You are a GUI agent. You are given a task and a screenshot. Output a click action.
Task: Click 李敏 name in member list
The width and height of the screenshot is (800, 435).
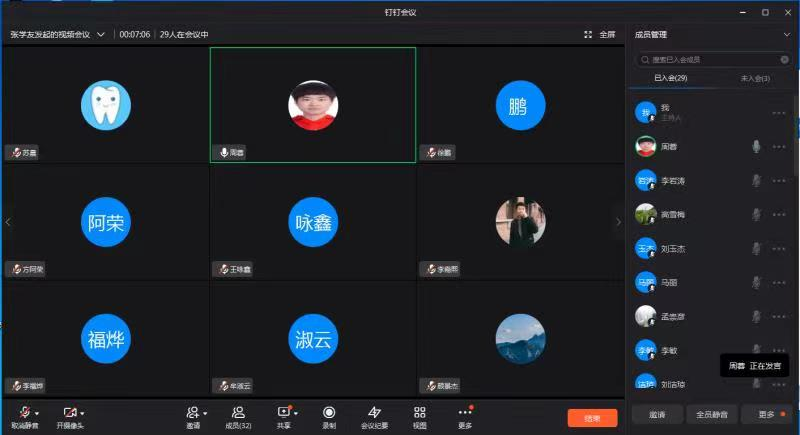pyautogui.click(x=669, y=351)
